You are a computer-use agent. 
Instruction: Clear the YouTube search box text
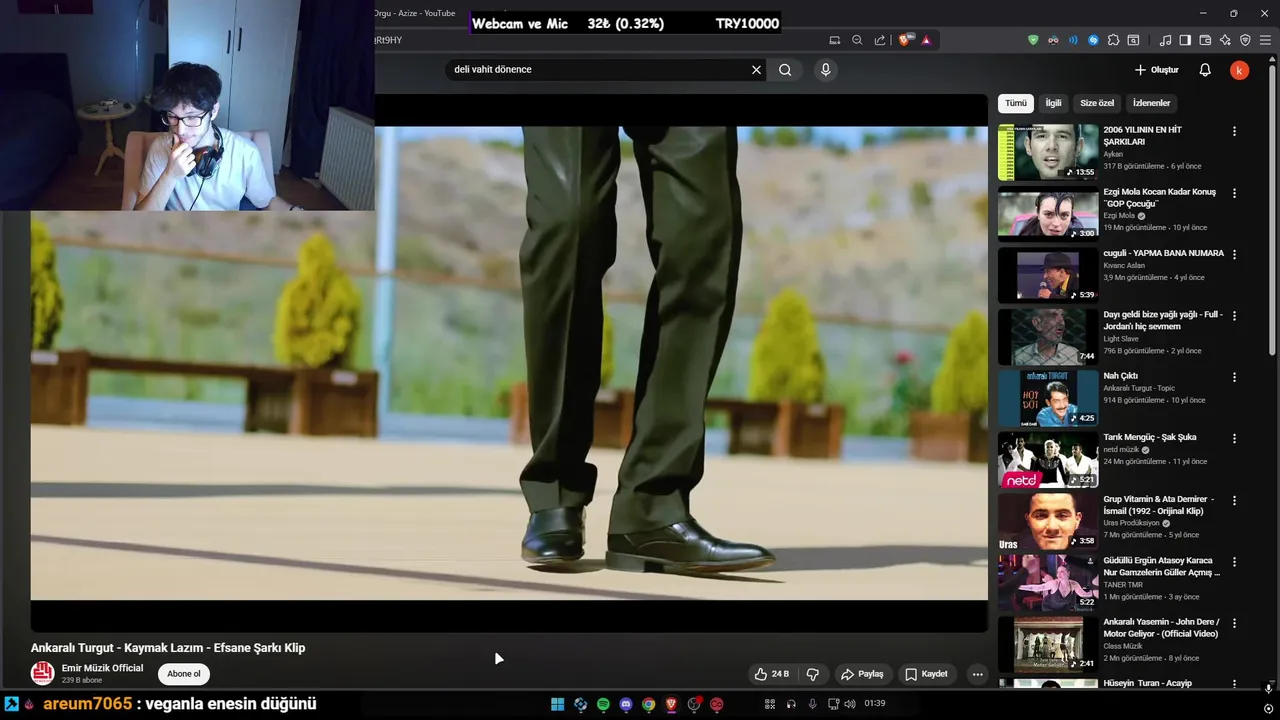(756, 70)
